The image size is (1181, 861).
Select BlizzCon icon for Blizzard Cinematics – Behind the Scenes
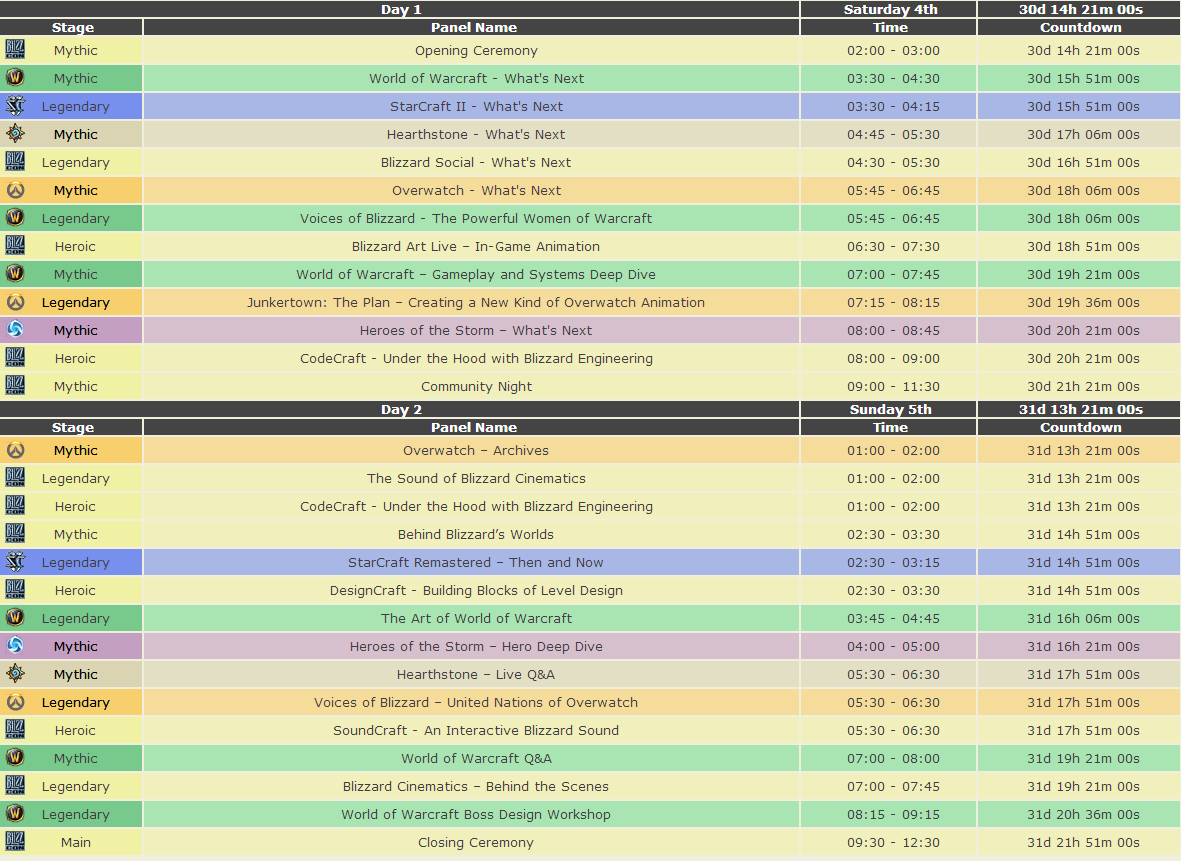15,786
